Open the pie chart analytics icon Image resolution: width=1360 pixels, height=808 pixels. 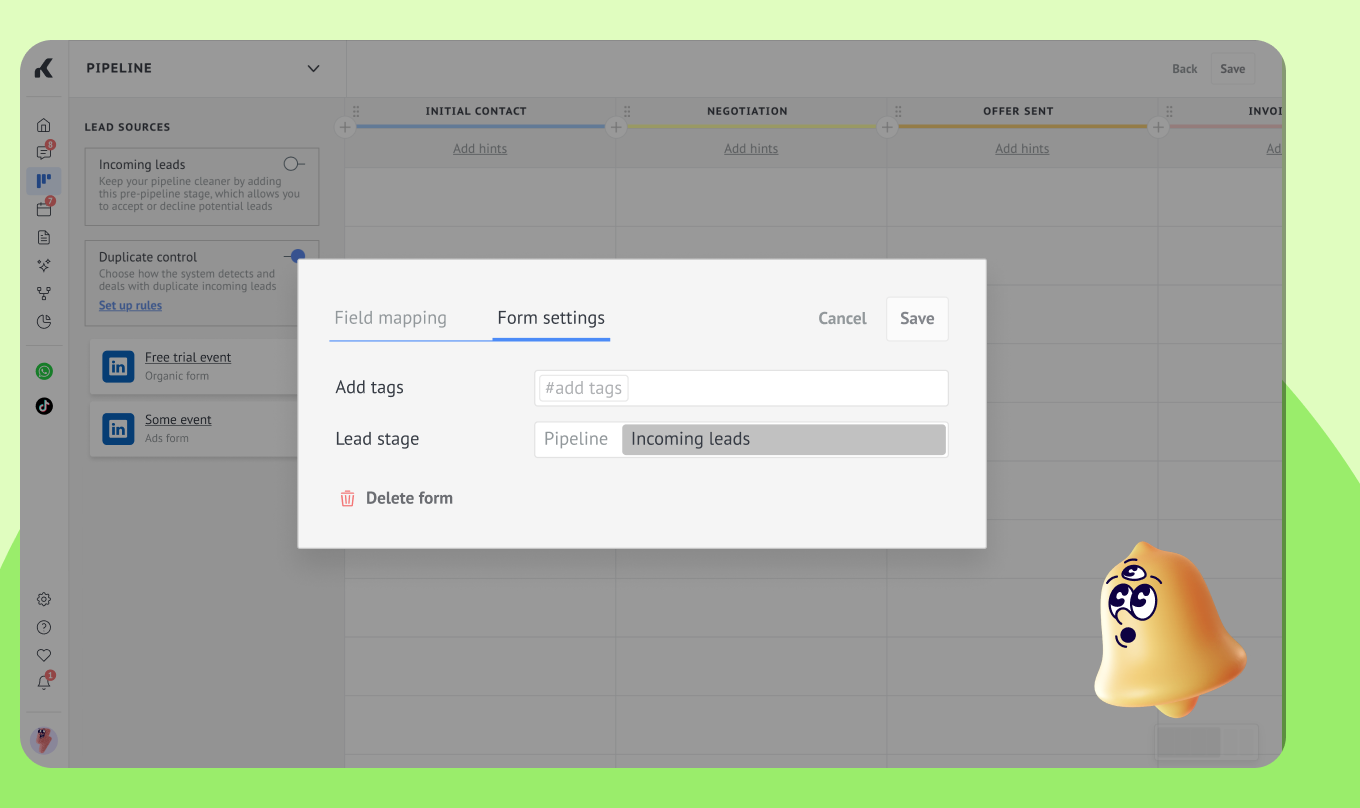43,322
